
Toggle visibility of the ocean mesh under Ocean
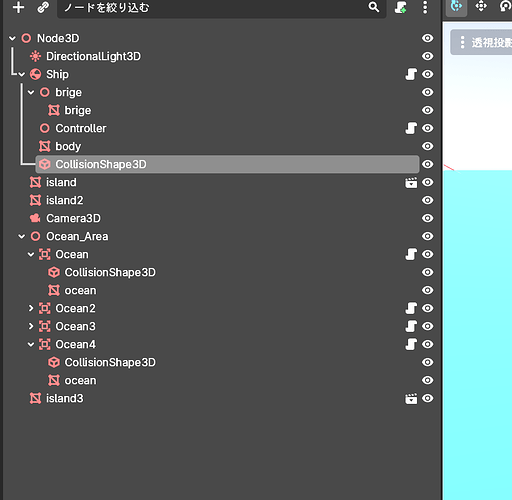pyautogui.click(x=427, y=290)
